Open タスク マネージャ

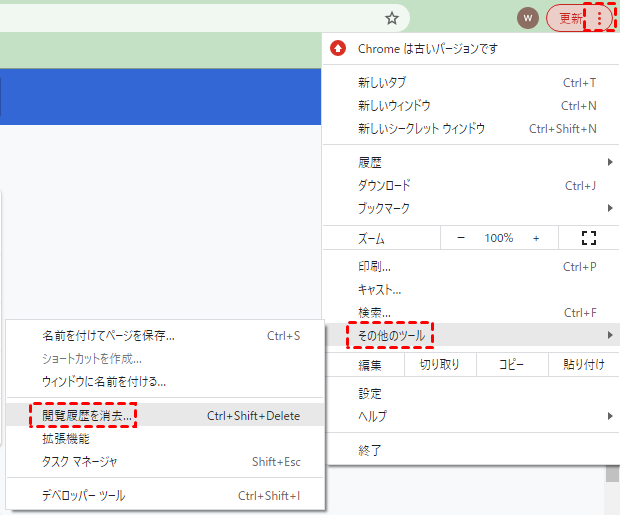(x=165, y=461)
